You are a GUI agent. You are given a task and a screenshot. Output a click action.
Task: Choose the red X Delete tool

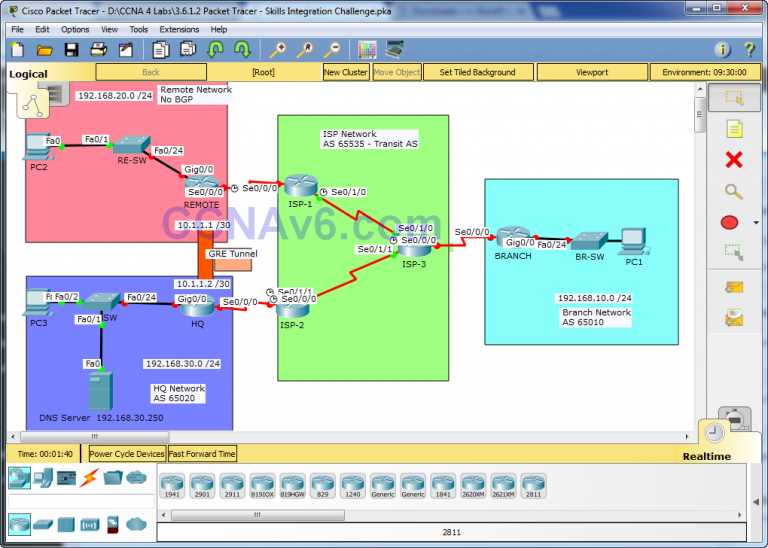(x=734, y=160)
